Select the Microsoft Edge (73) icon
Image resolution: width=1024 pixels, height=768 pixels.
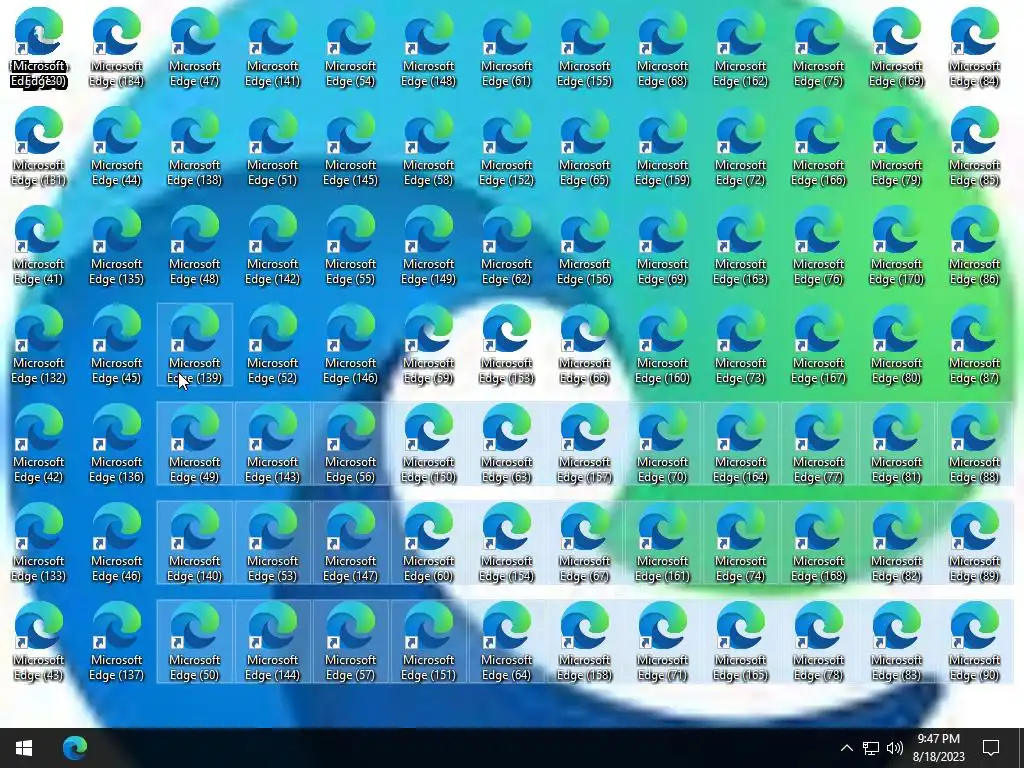coord(741,344)
